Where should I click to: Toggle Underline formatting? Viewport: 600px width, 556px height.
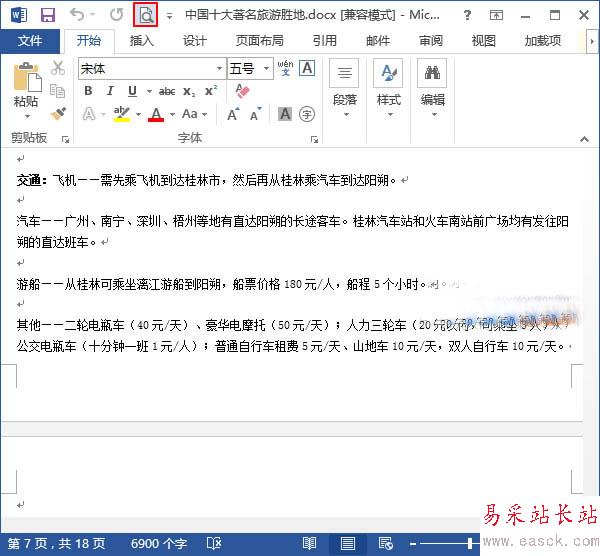click(132, 91)
